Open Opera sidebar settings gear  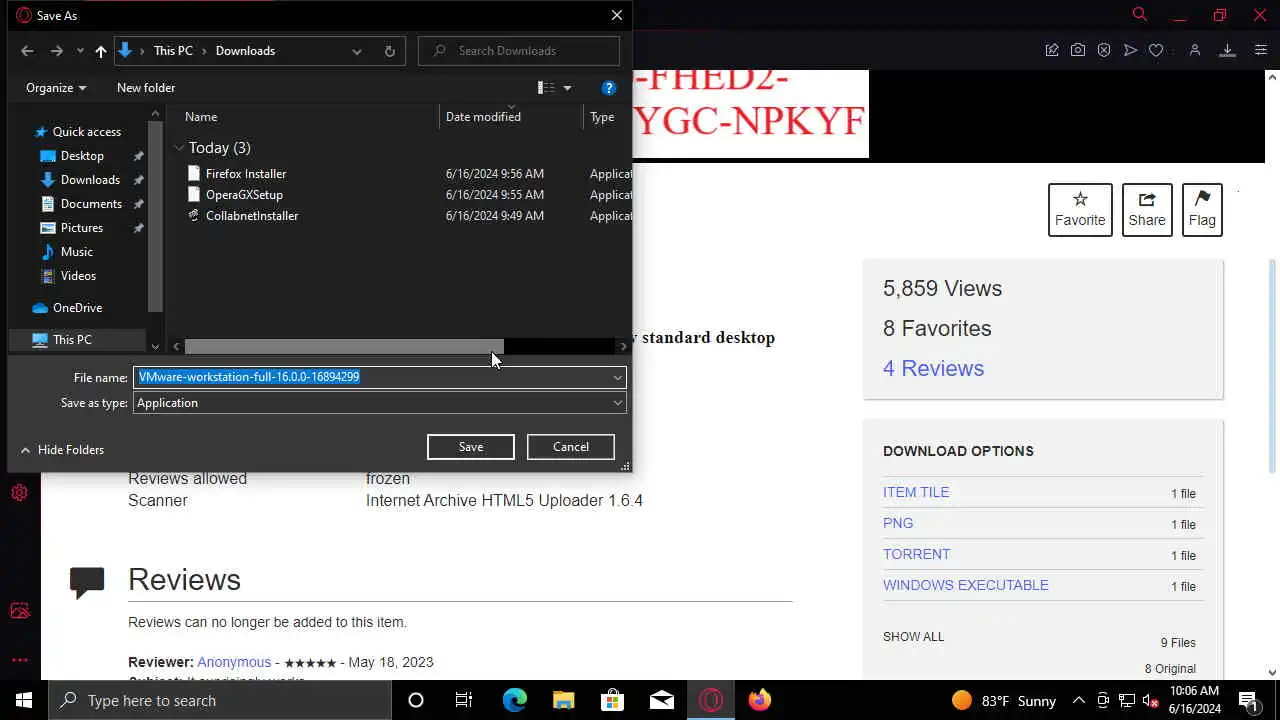(x=19, y=493)
